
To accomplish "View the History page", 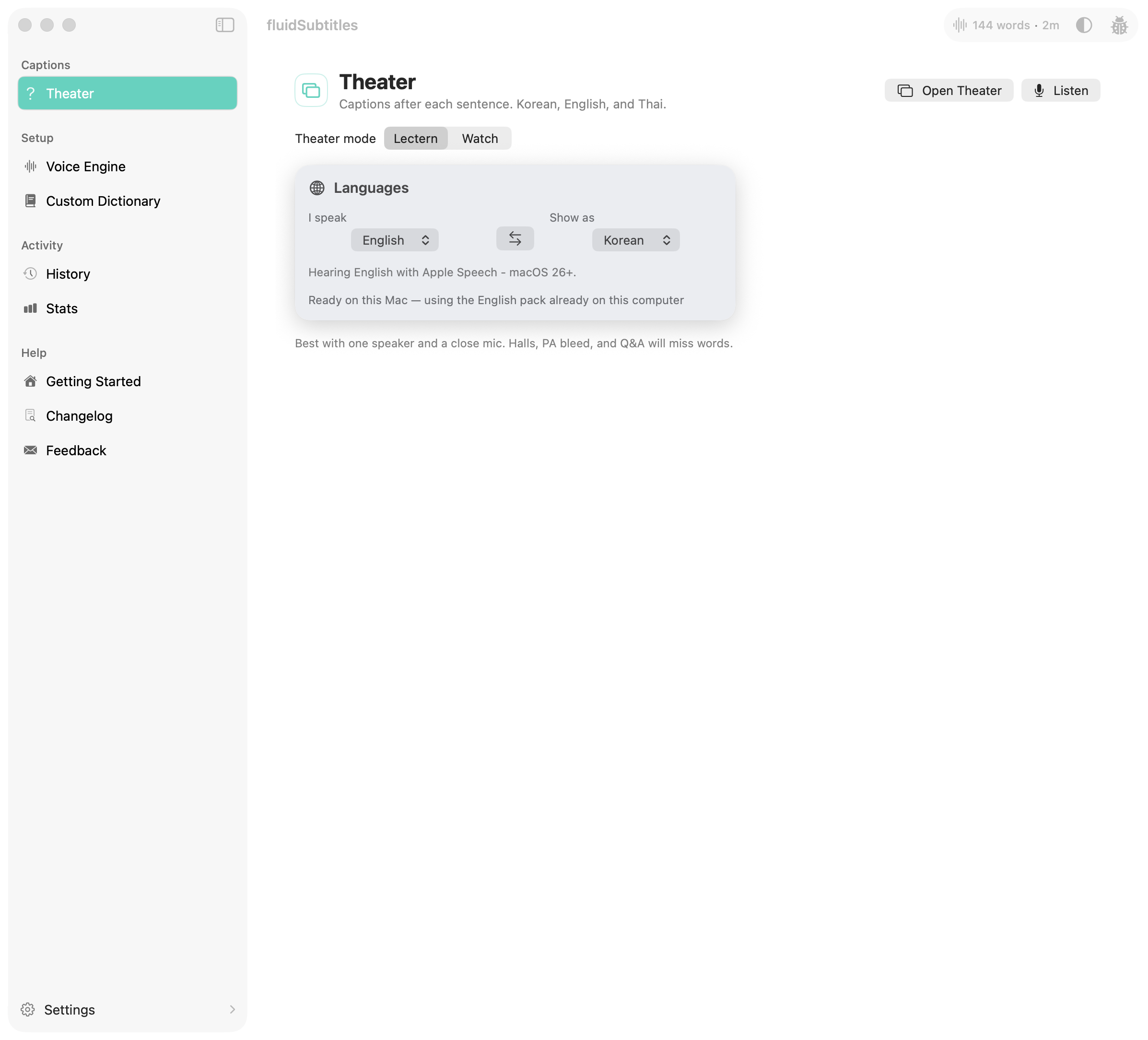I will pyautogui.click(x=128, y=274).
